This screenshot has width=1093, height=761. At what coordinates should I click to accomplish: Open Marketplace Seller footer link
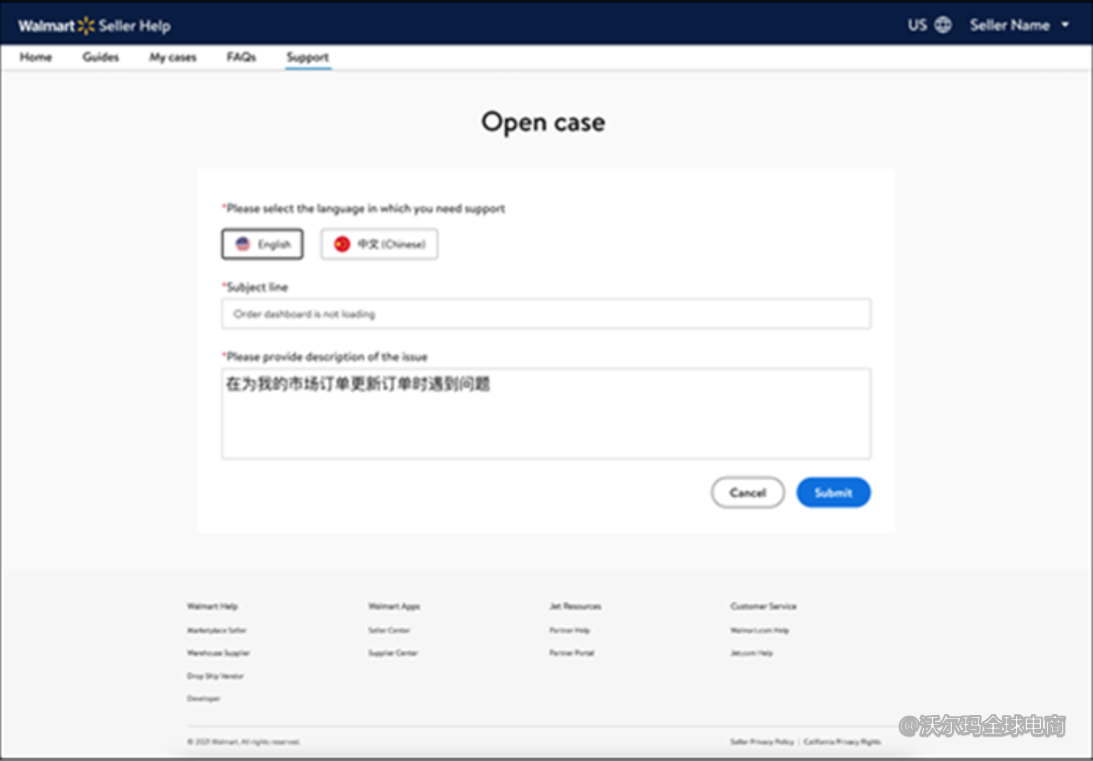point(216,630)
